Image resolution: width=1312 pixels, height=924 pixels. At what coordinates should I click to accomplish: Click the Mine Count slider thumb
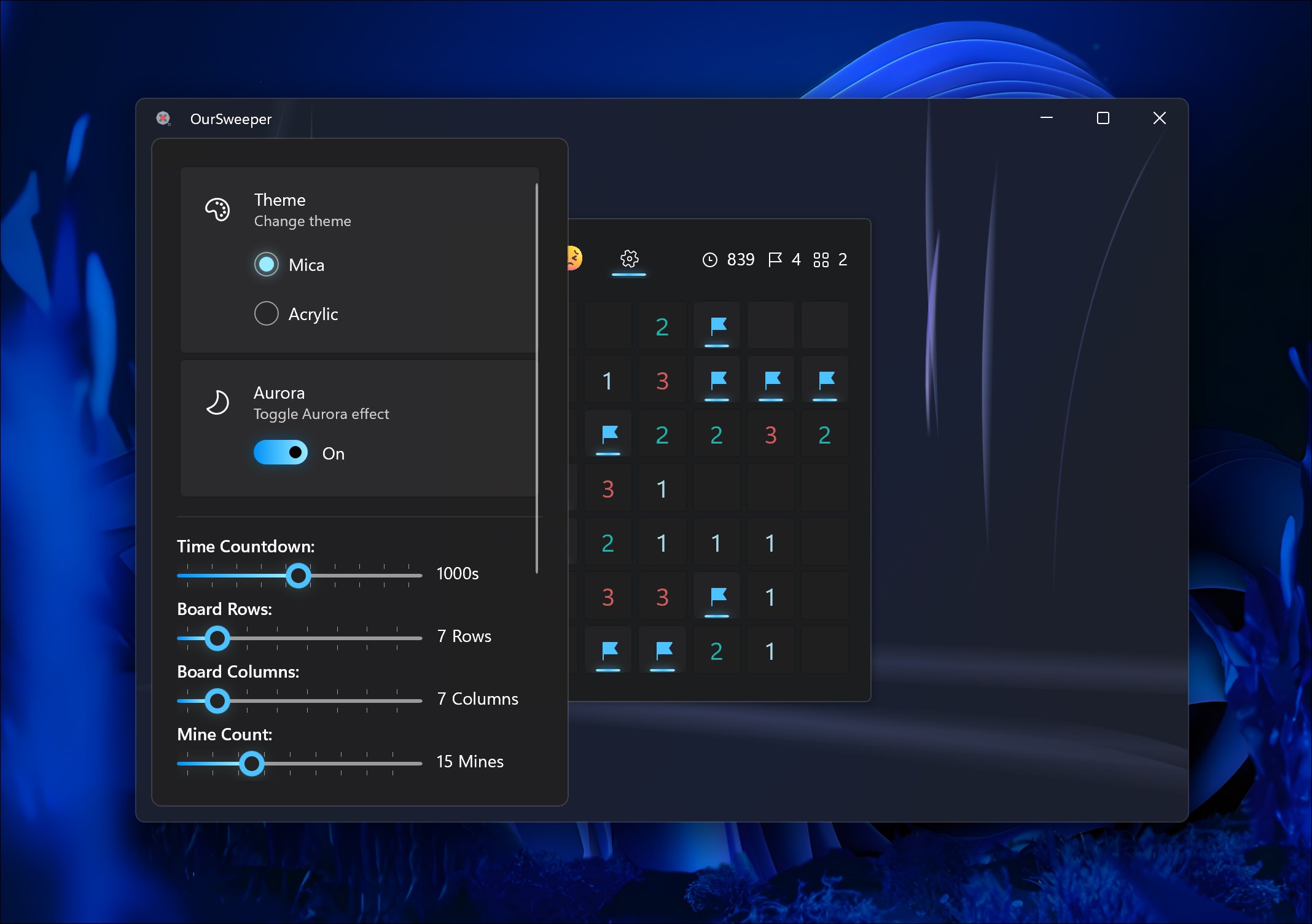coord(251,764)
